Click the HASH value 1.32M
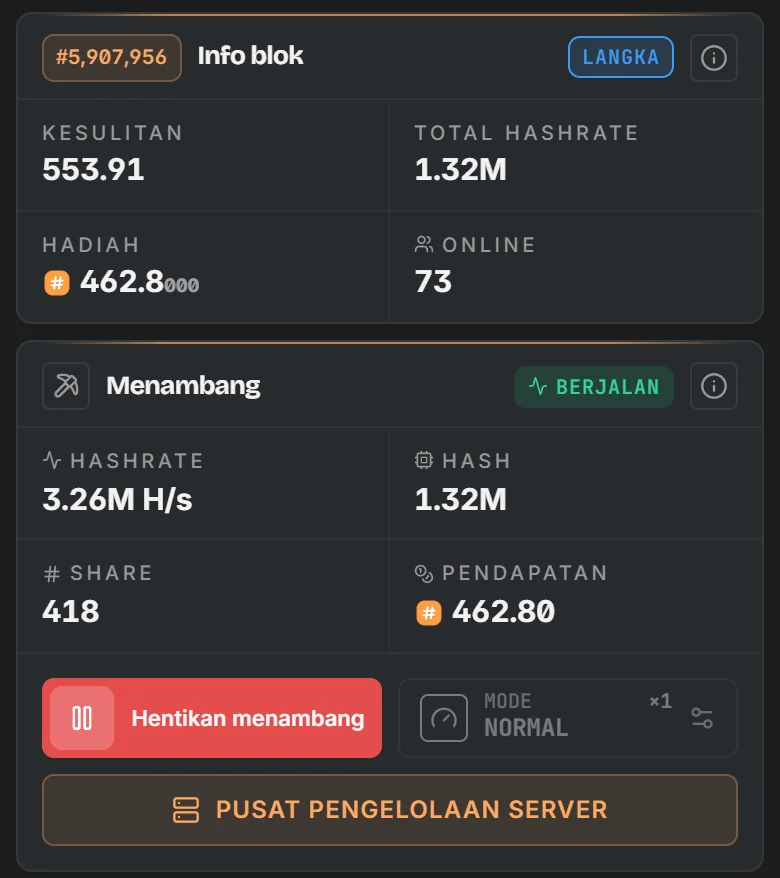The image size is (780, 878). (461, 499)
